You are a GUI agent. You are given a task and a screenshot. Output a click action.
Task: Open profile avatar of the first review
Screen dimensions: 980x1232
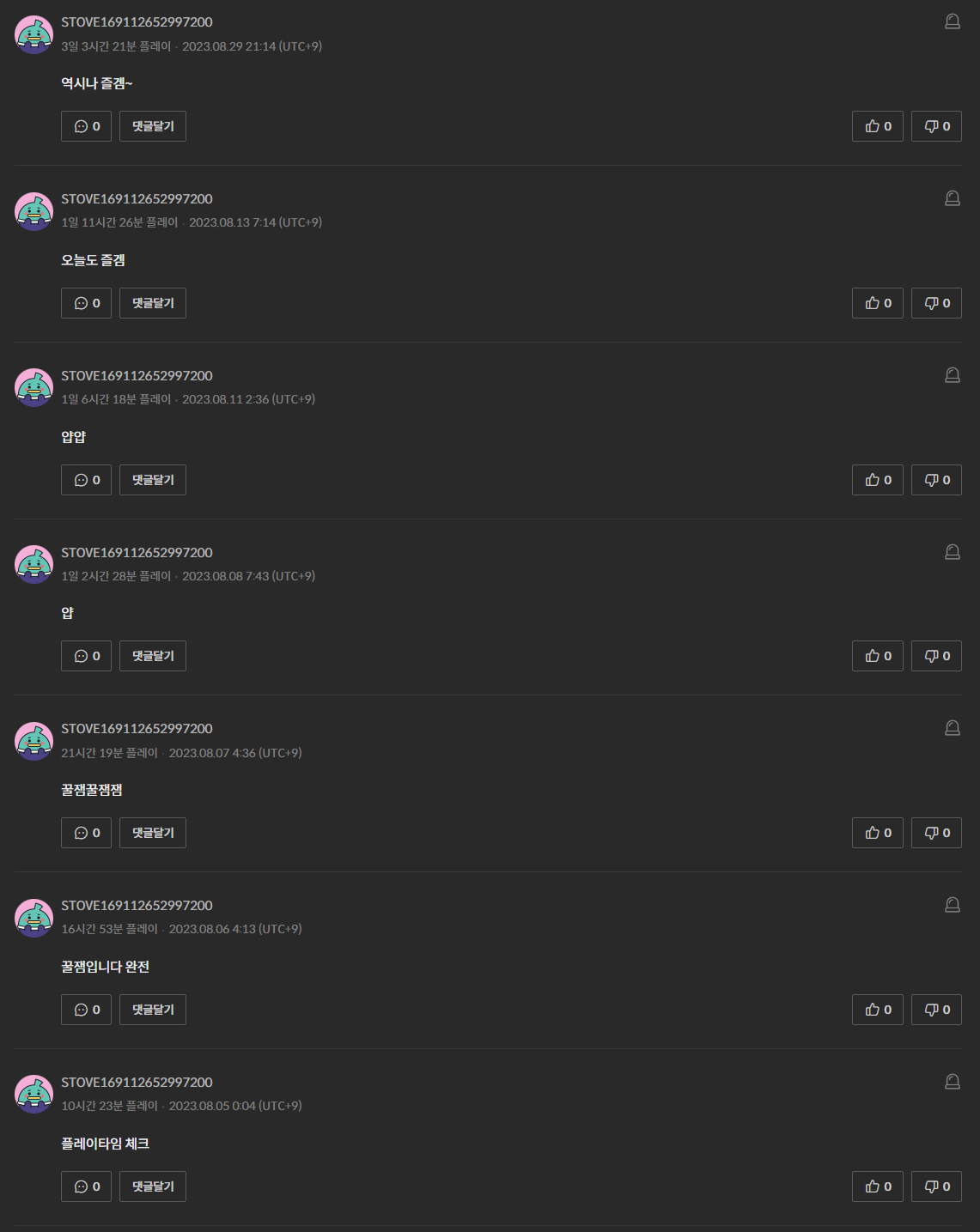[x=34, y=34]
